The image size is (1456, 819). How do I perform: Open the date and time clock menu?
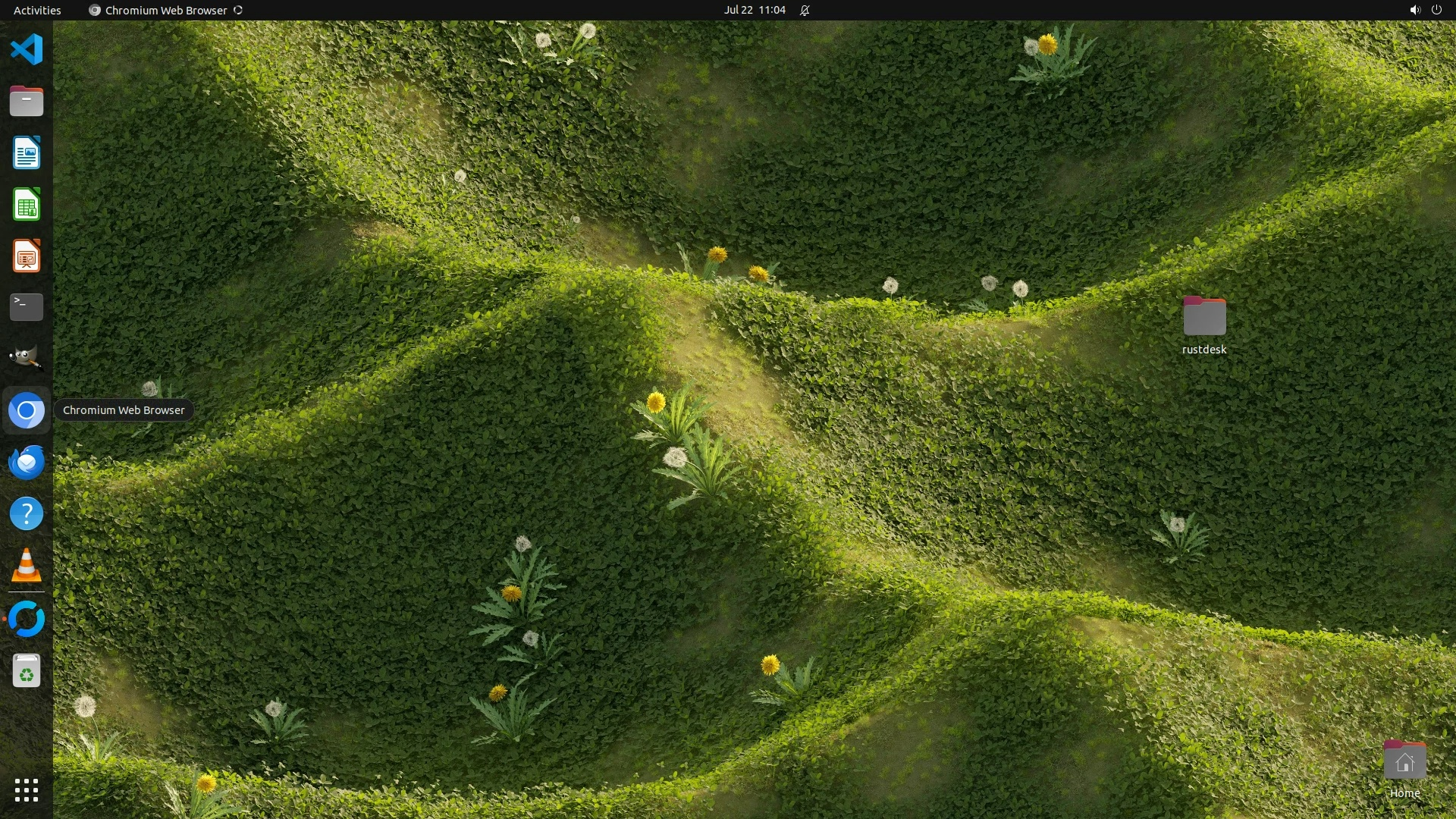pyautogui.click(x=755, y=10)
